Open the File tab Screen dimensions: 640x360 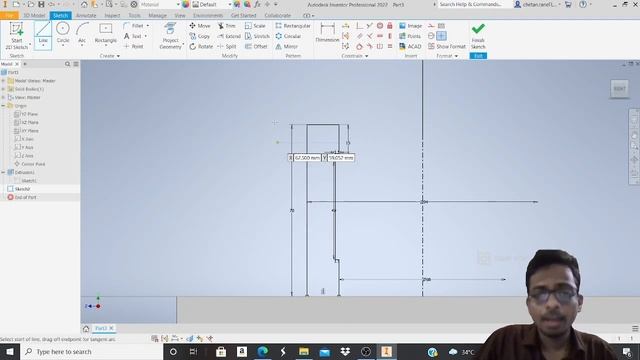pyautogui.click(x=9, y=16)
